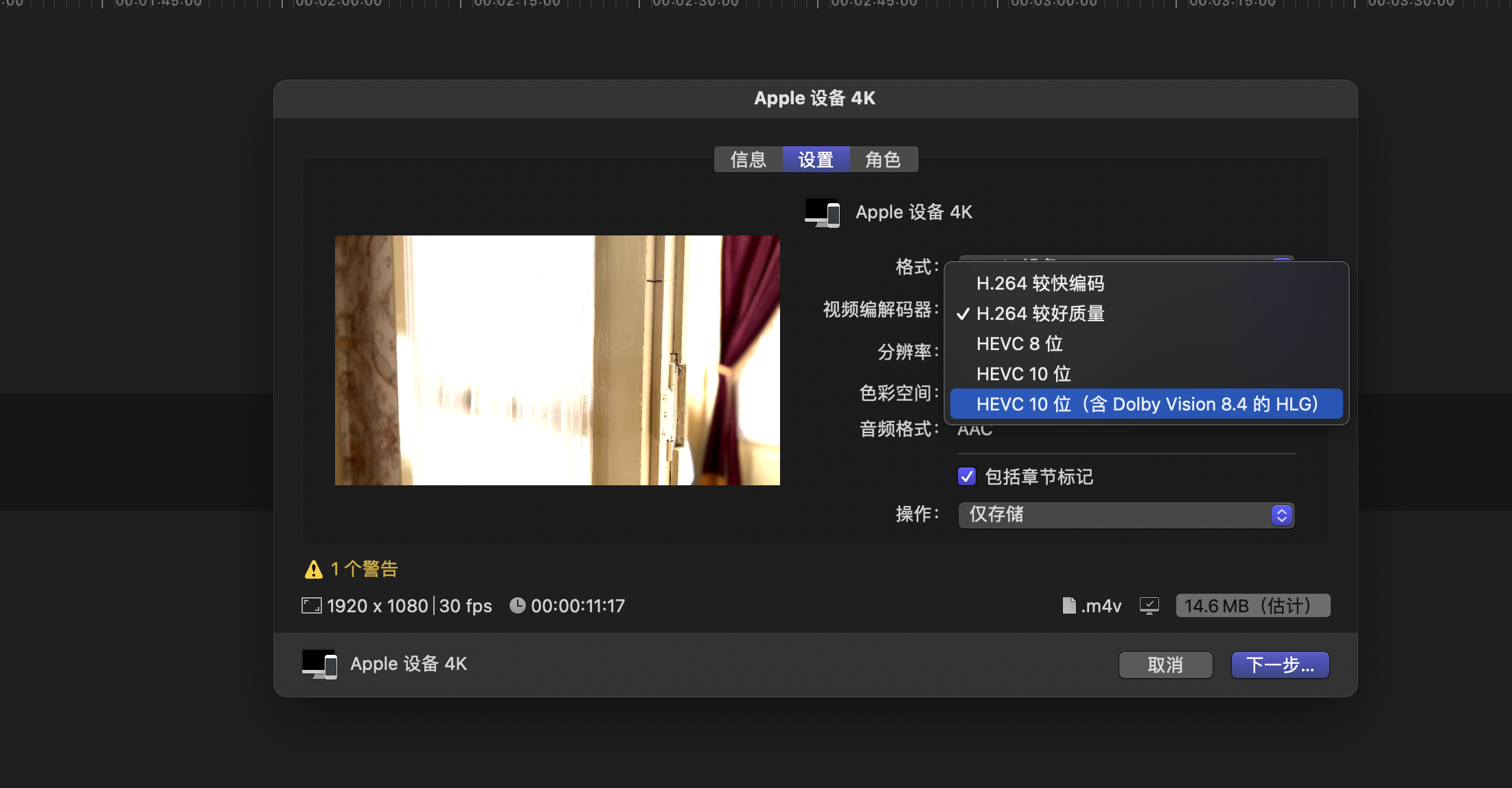Switch to the 信息 tab

click(x=748, y=160)
